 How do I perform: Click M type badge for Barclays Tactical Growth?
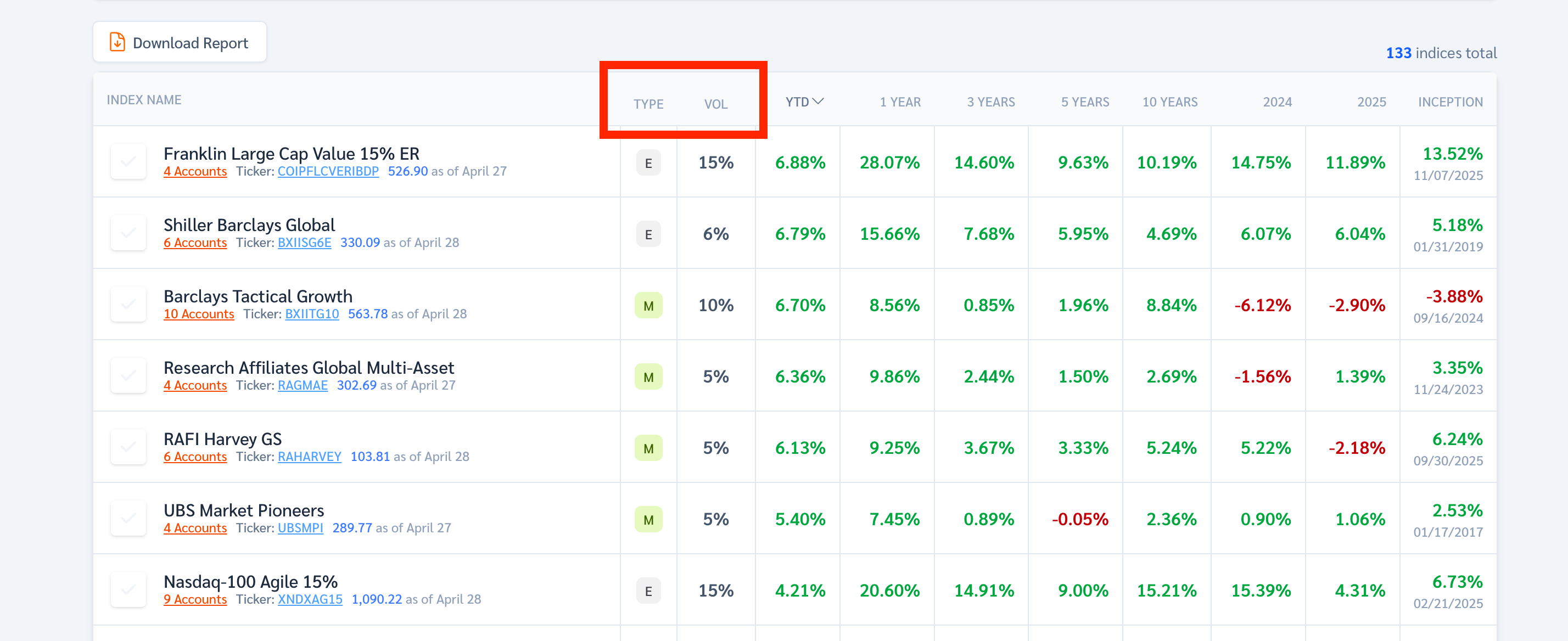coord(648,305)
